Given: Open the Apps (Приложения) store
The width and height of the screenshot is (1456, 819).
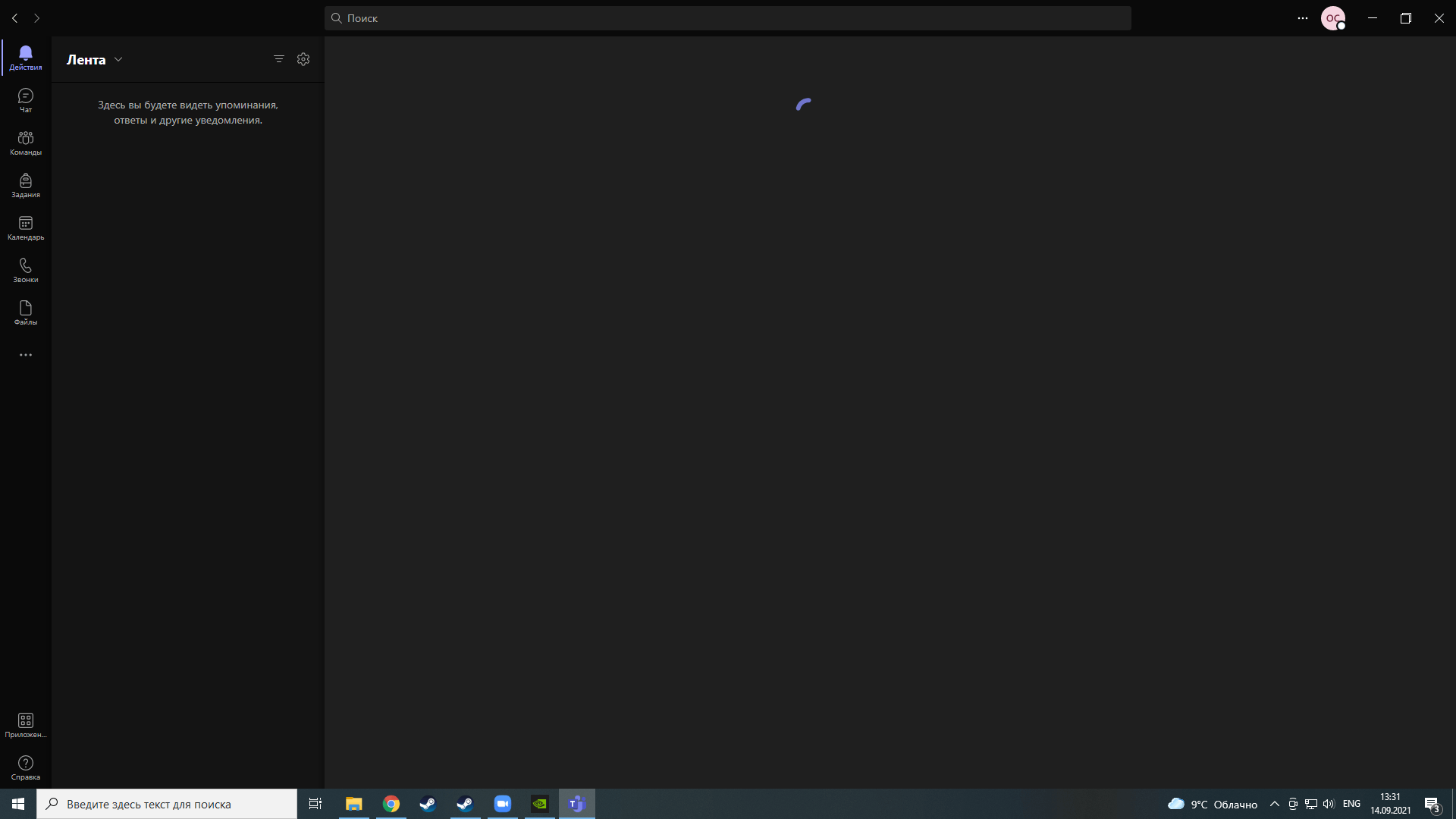Looking at the screenshot, I should point(26,725).
